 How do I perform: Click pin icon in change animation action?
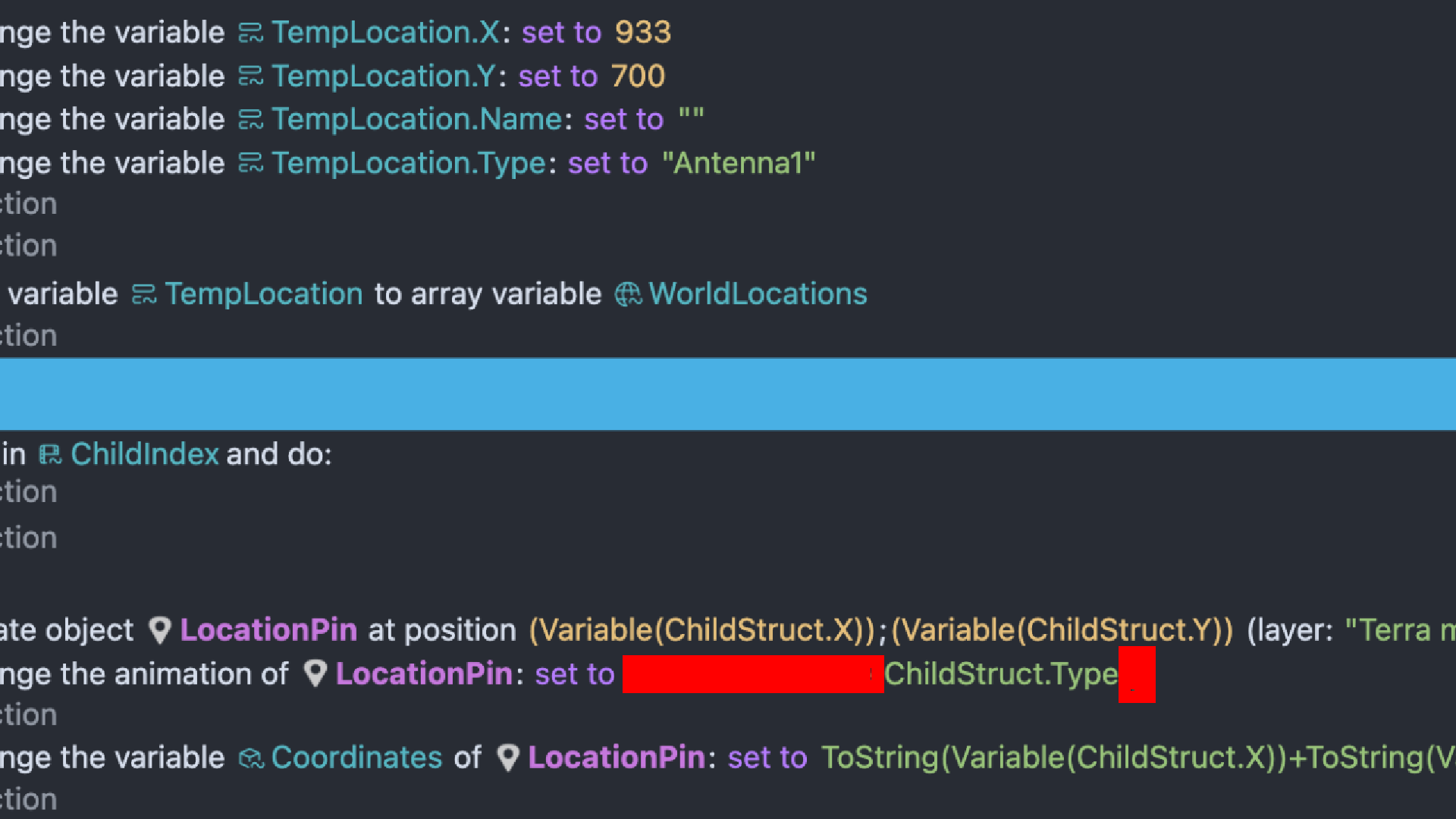(315, 673)
